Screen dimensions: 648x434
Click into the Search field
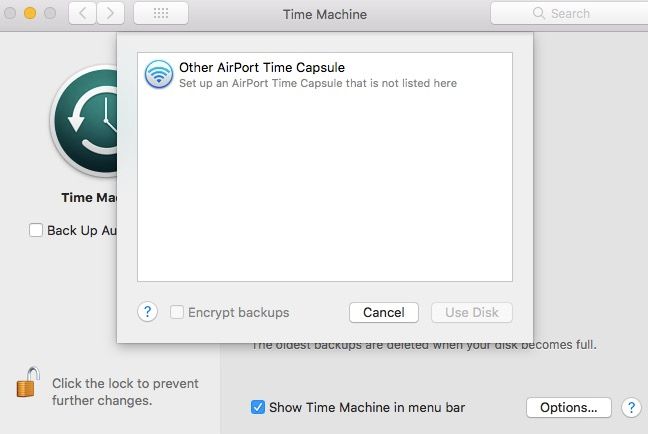coord(569,13)
